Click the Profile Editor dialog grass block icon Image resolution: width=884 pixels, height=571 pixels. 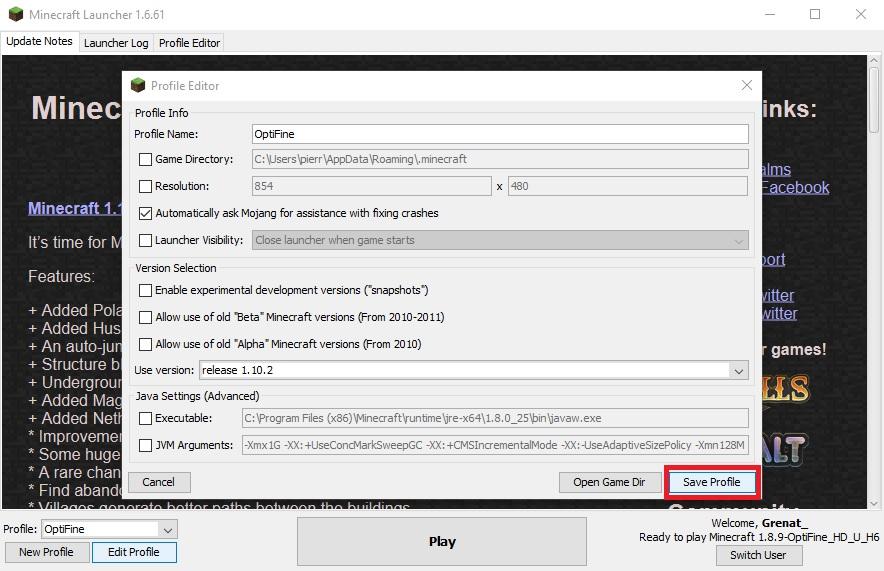tap(138, 85)
